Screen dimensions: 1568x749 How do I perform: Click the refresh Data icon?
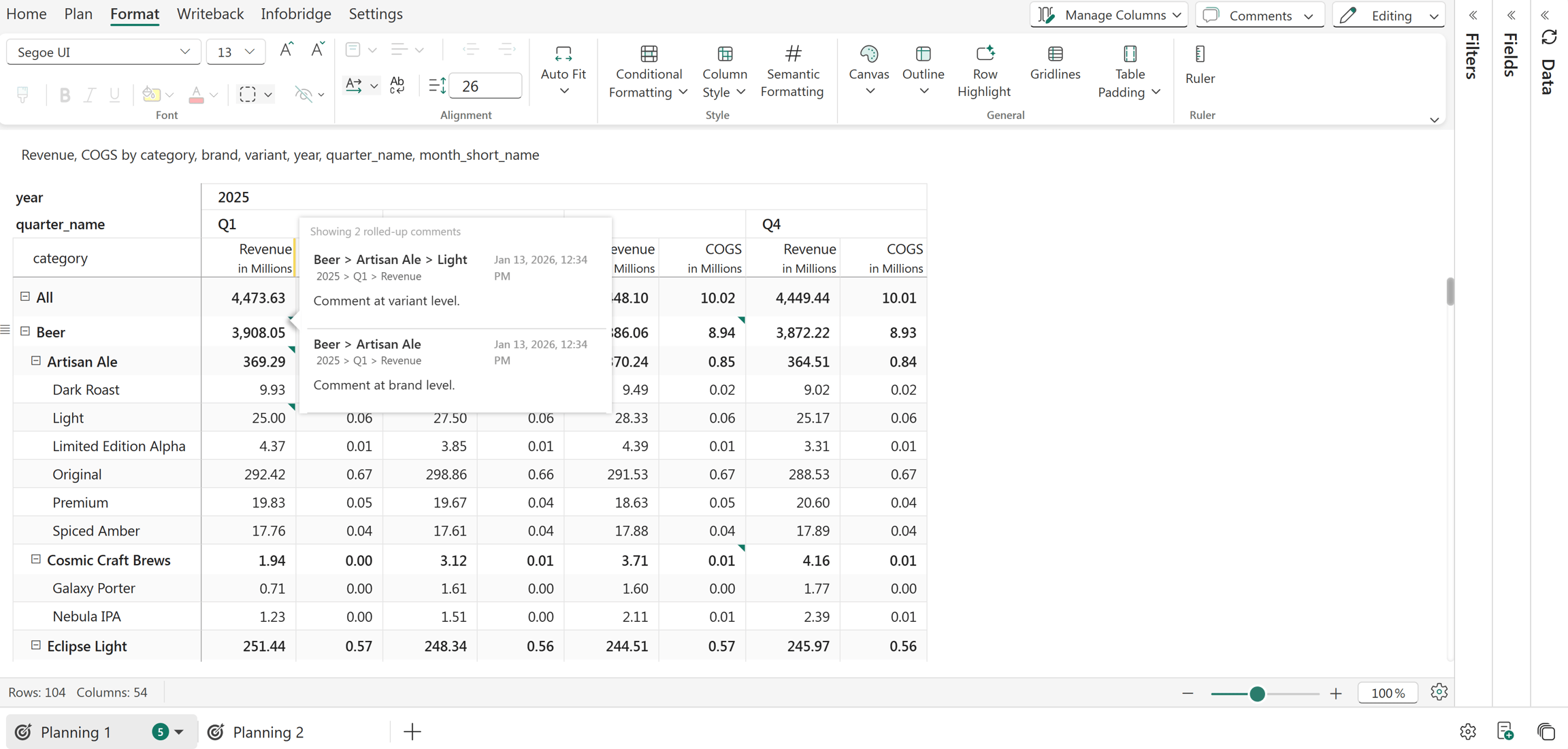pyautogui.click(x=1549, y=37)
